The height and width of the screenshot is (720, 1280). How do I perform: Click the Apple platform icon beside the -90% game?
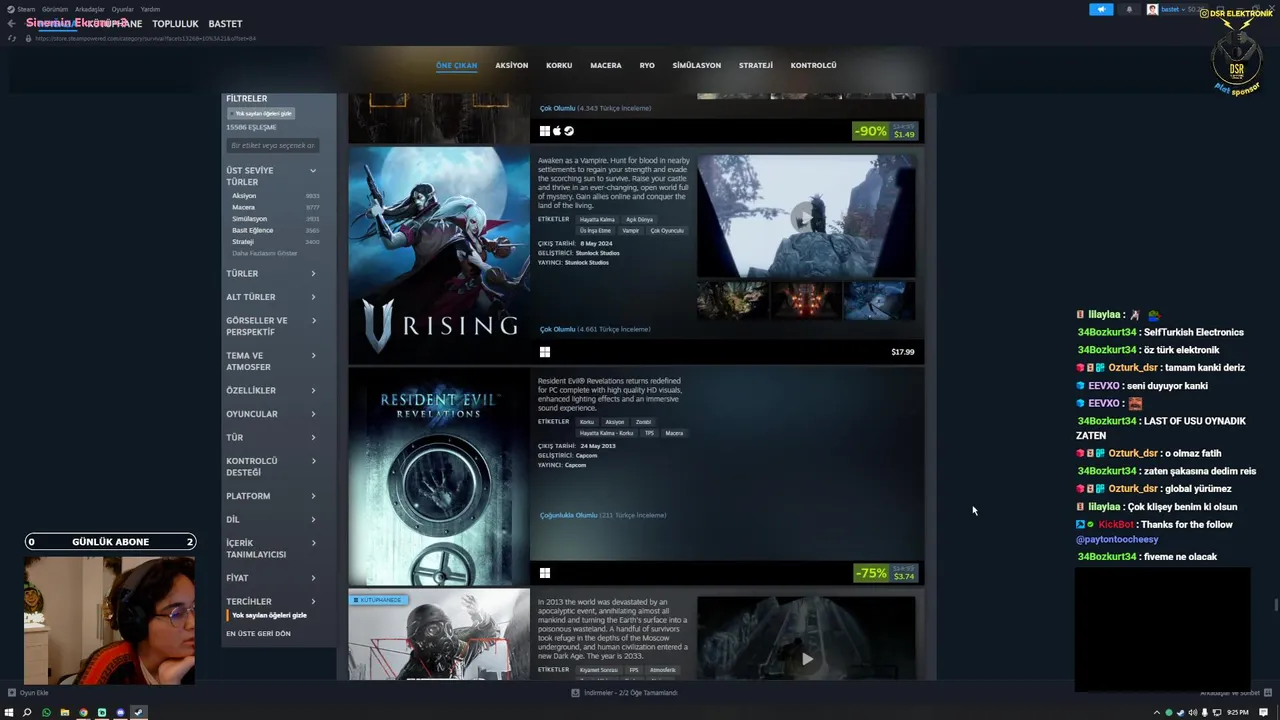557,131
